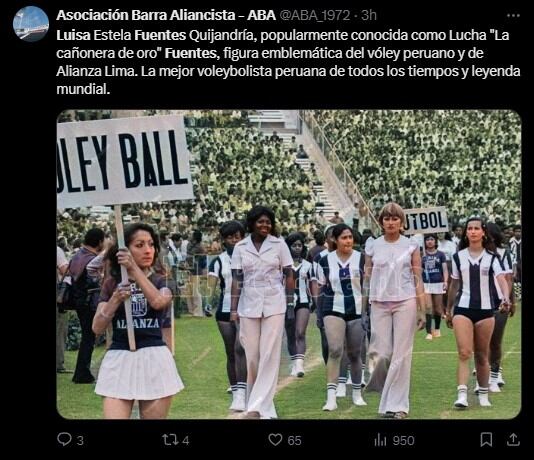This screenshot has width=534, height=460.
Task: Open the ABA profile avatar
Action: [31, 24]
